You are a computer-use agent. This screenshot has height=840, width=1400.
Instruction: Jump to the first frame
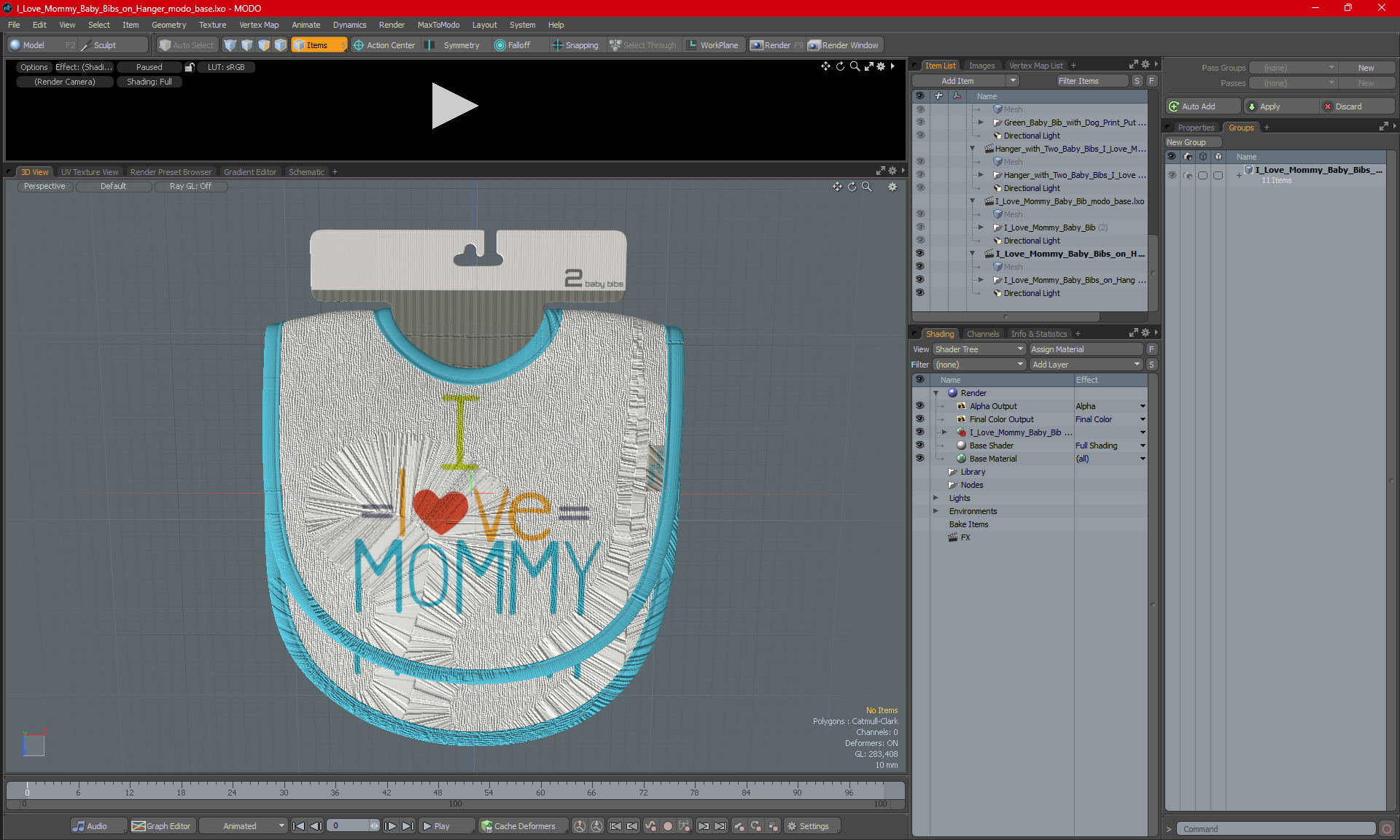pyautogui.click(x=298, y=826)
